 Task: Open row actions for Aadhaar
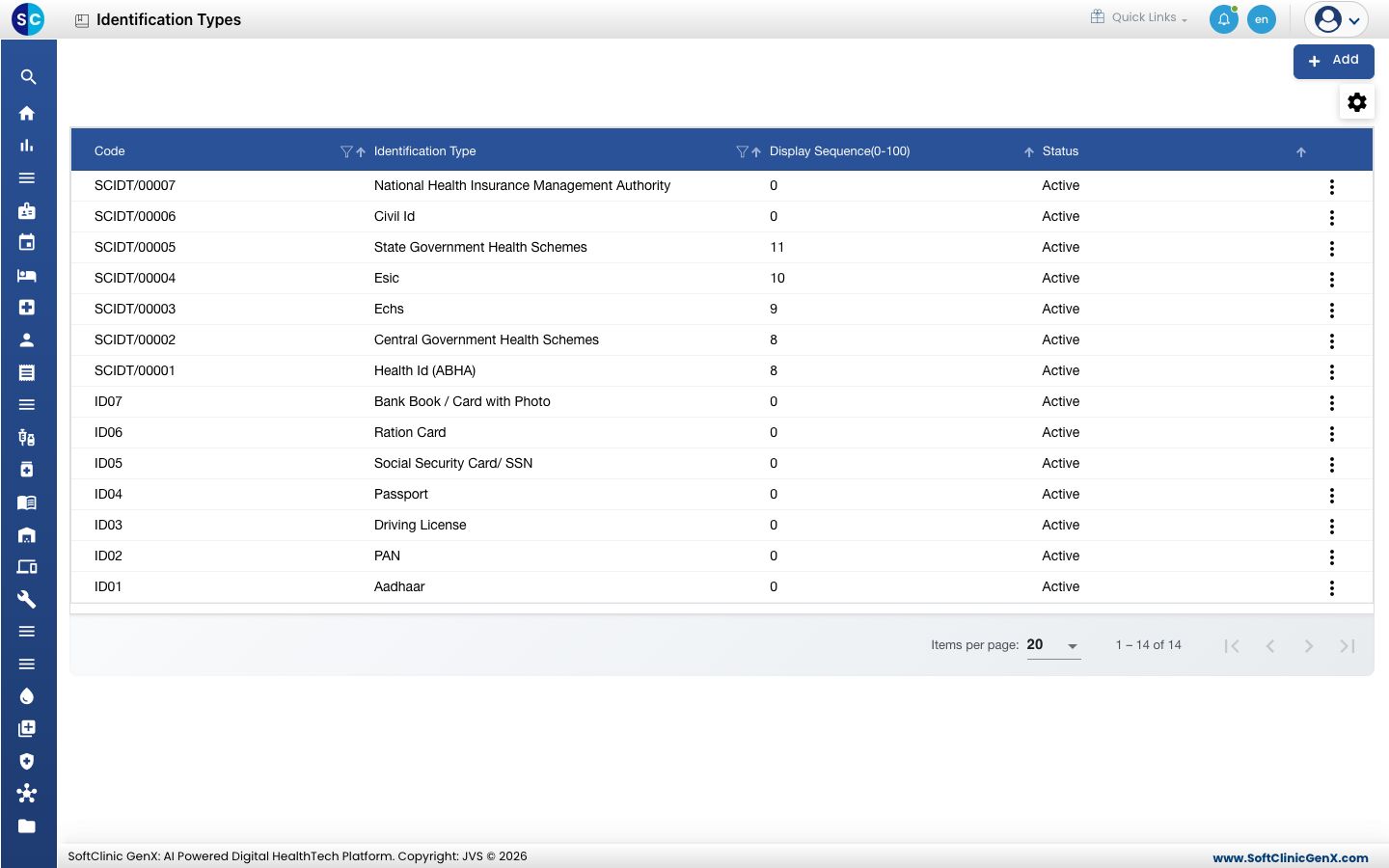(1332, 588)
